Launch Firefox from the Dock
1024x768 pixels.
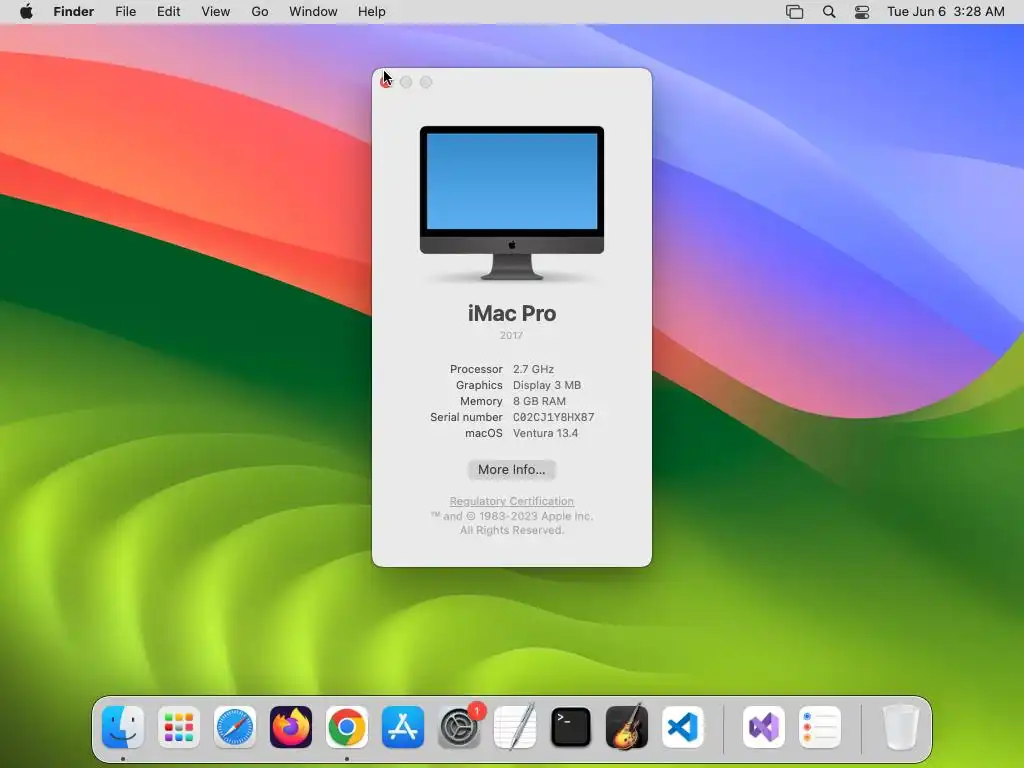(x=291, y=727)
